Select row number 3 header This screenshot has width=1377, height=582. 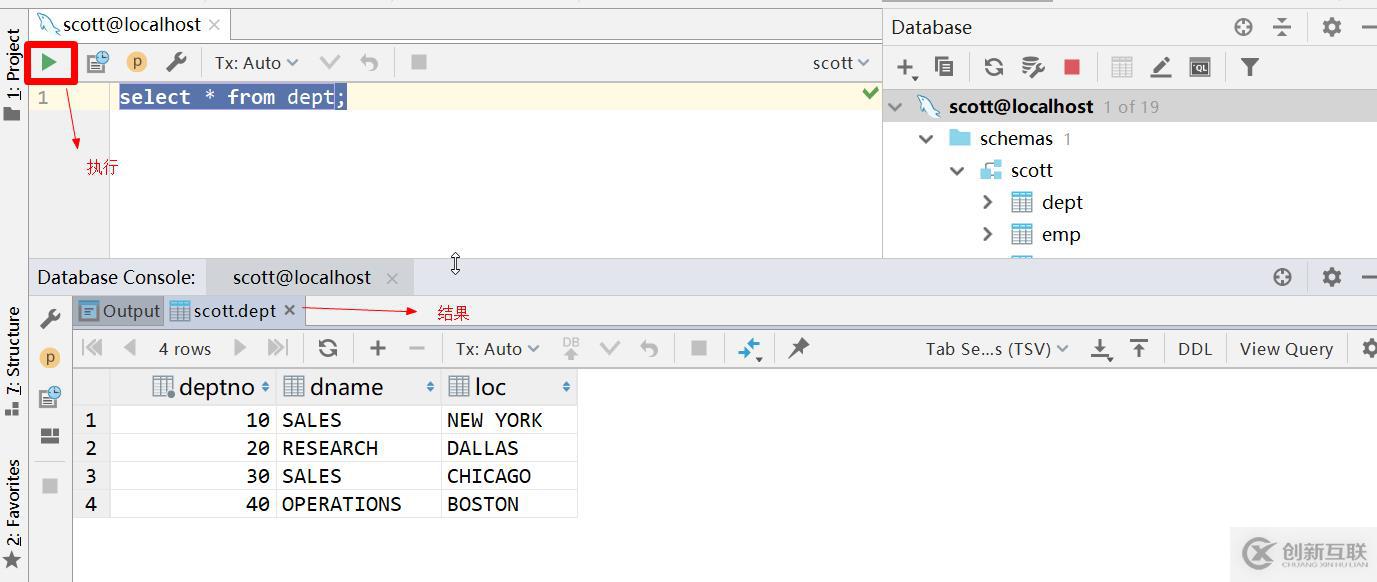(x=91, y=476)
